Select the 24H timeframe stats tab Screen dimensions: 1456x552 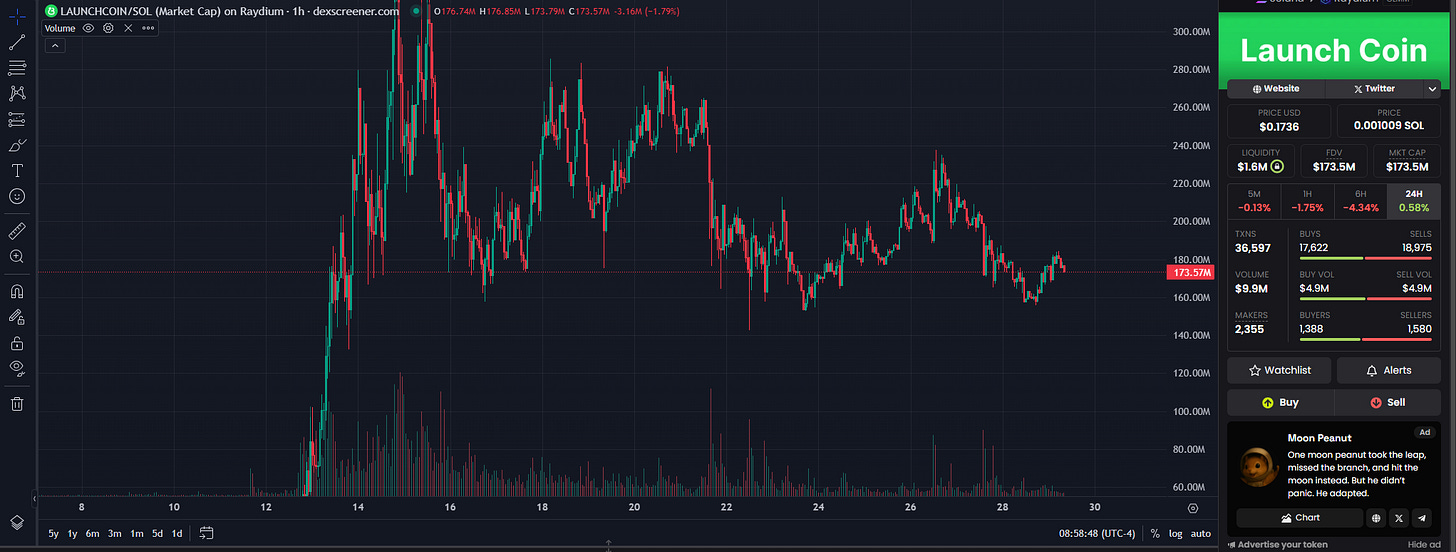click(1413, 201)
